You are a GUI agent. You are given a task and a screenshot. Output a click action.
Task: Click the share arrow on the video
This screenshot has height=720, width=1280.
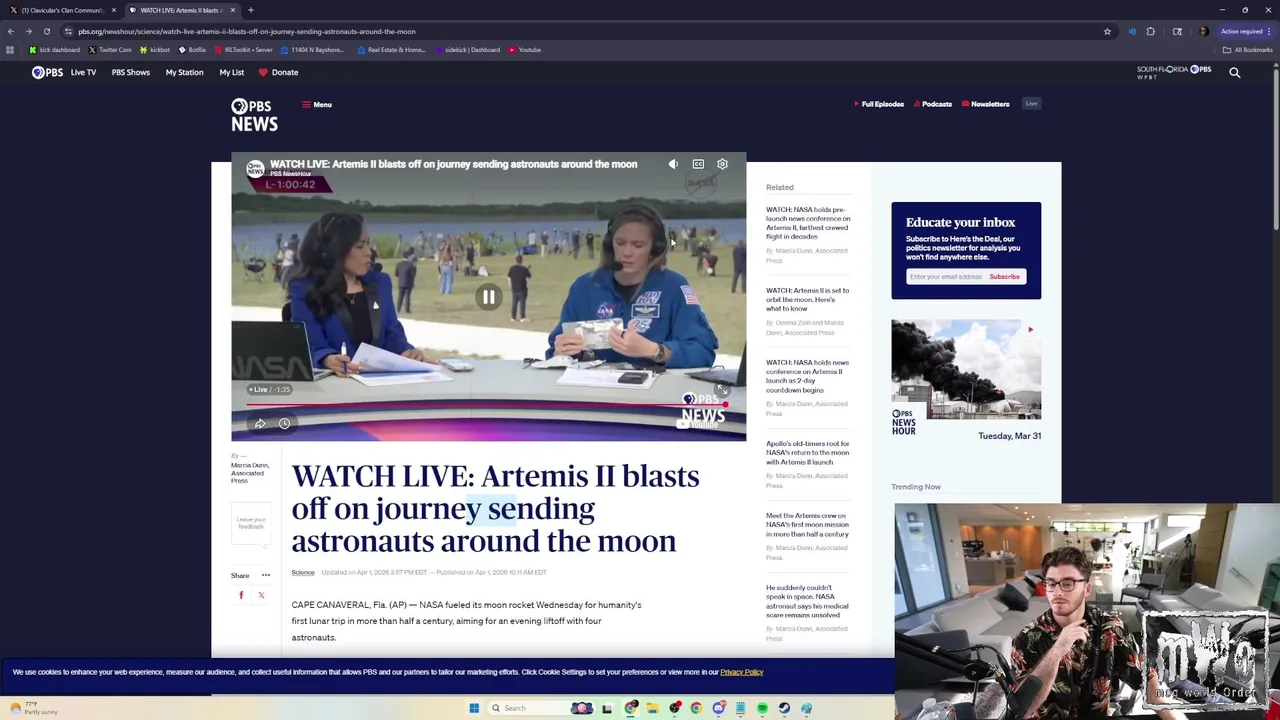point(260,424)
